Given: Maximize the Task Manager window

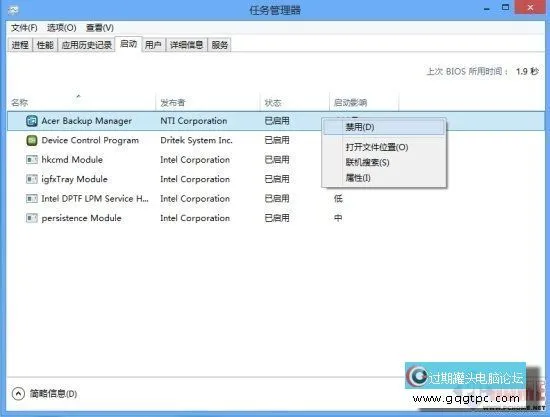Looking at the screenshot, I should click(505, 7).
